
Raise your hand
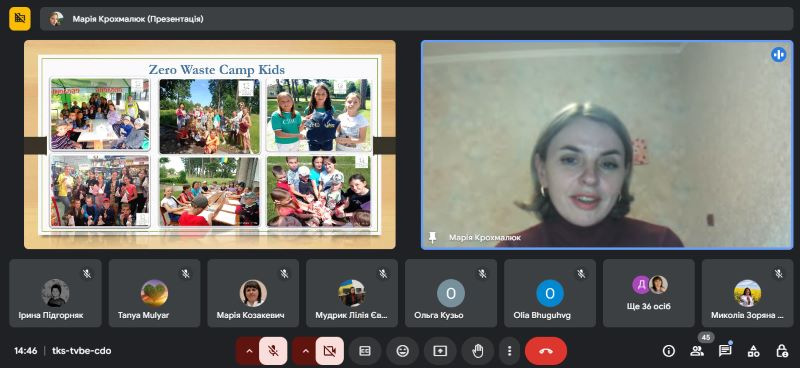[478, 351]
